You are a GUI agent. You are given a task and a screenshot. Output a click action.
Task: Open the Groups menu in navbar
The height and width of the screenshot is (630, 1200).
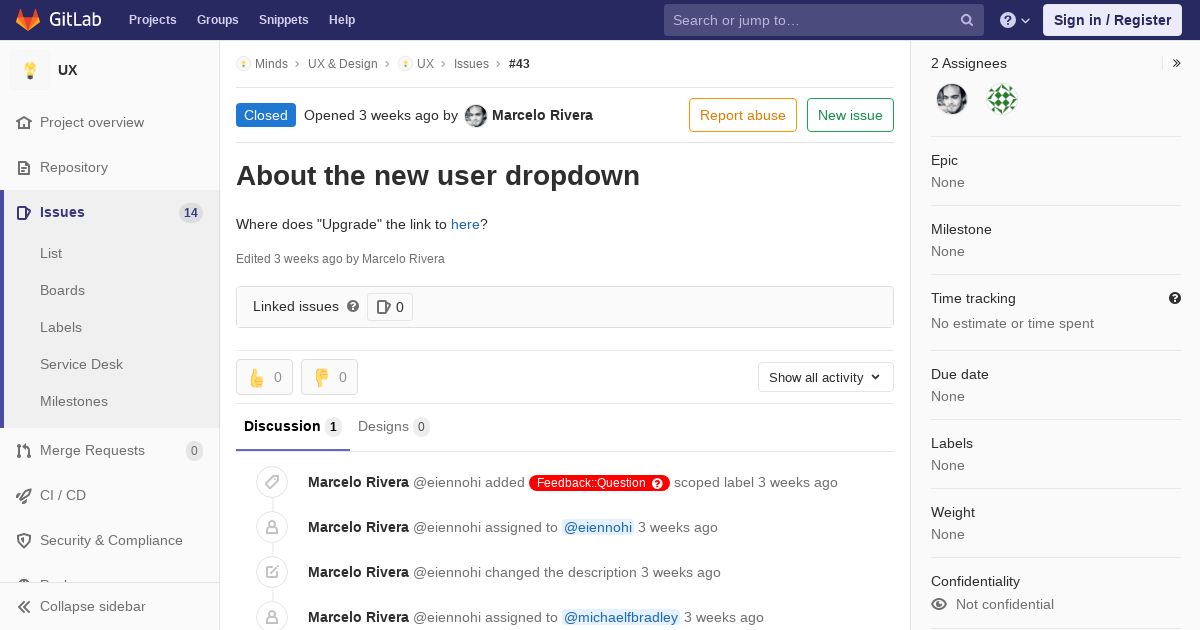217,20
